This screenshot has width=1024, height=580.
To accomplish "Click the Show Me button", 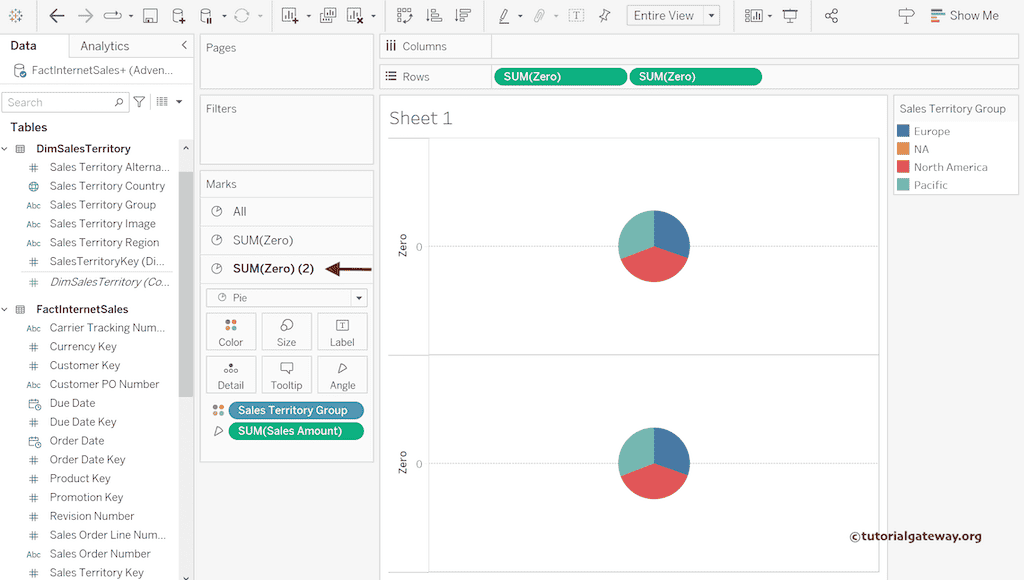I will coord(964,16).
